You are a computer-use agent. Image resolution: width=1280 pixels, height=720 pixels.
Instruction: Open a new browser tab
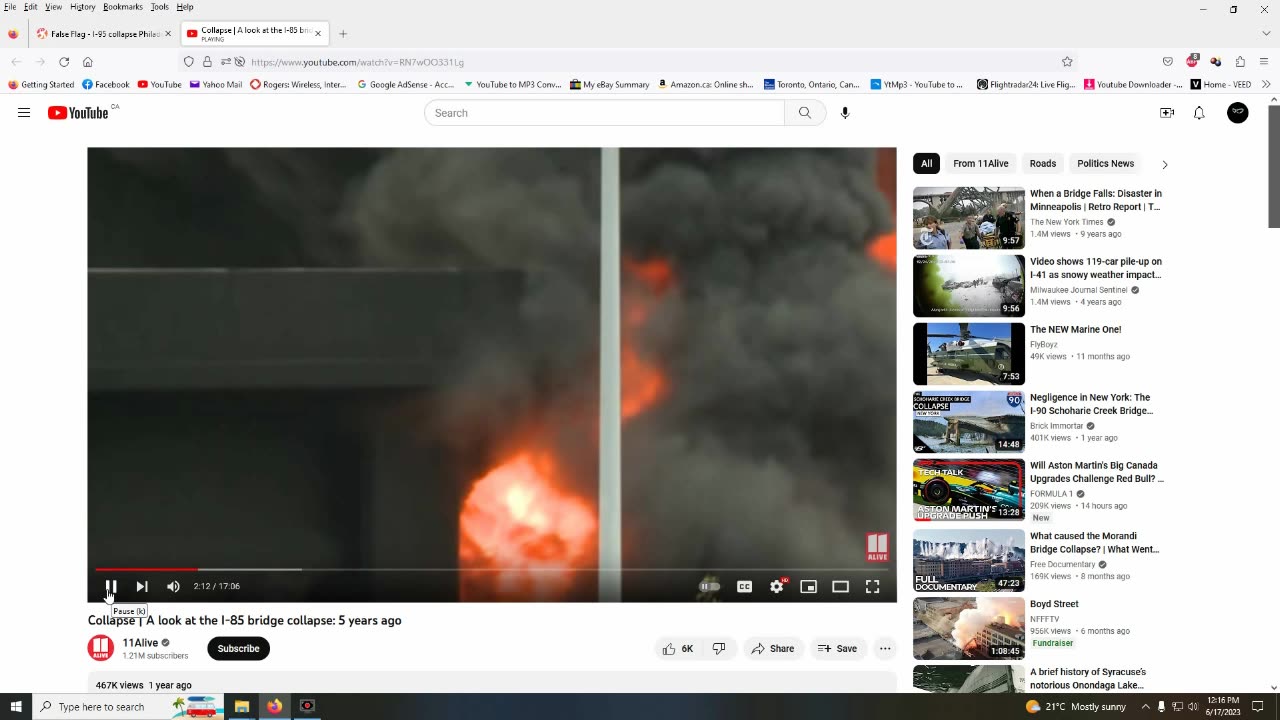(x=343, y=34)
